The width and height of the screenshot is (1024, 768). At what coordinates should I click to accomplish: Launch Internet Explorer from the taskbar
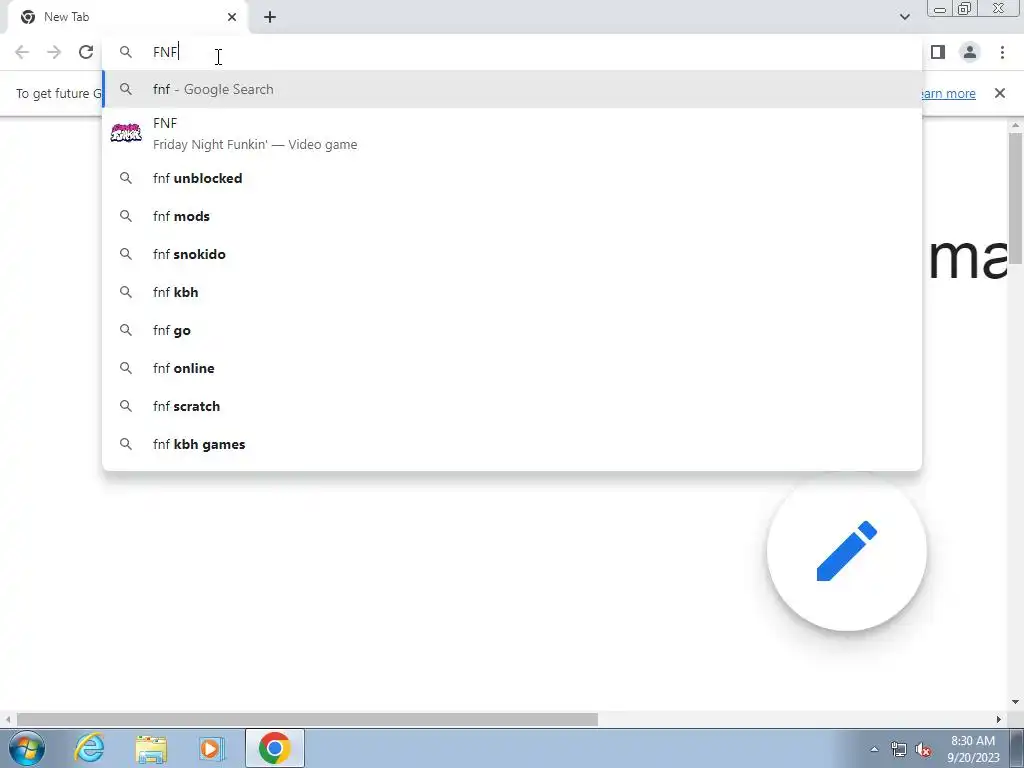(x=89, y=748)
